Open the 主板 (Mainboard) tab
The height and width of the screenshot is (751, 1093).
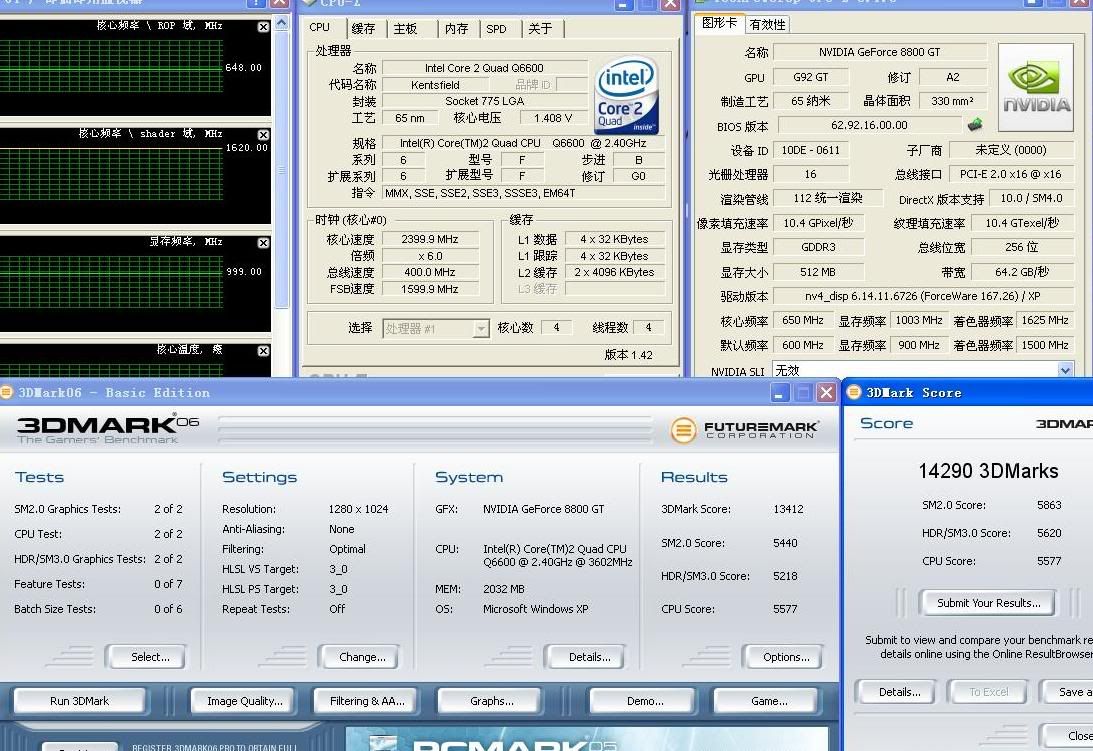coord(405,29)
